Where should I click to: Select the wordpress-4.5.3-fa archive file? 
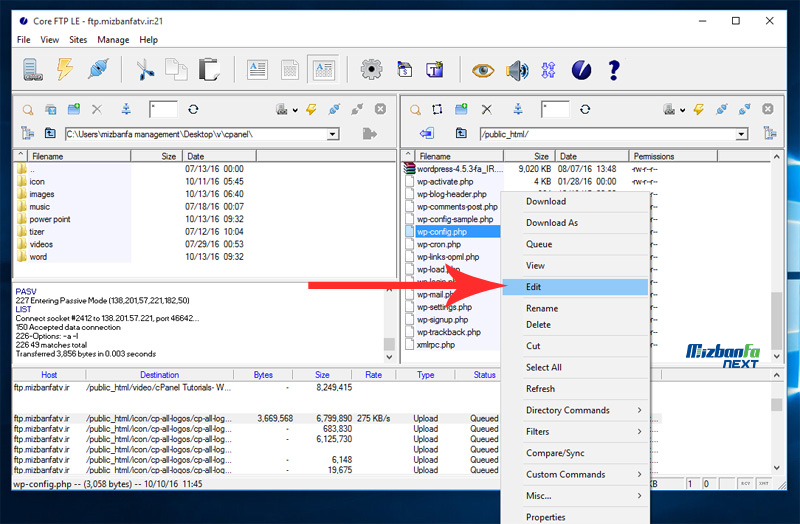coord(459,169)
